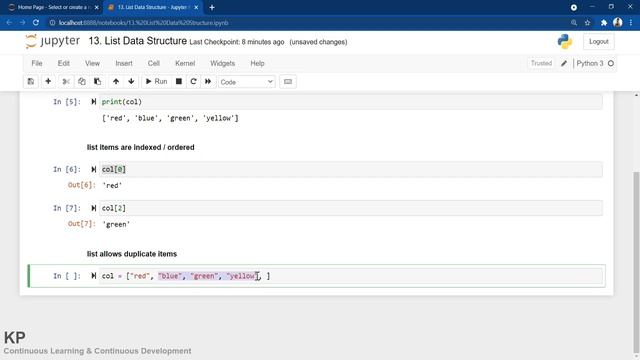
Task: Reload the page
Action: (36, 23)
